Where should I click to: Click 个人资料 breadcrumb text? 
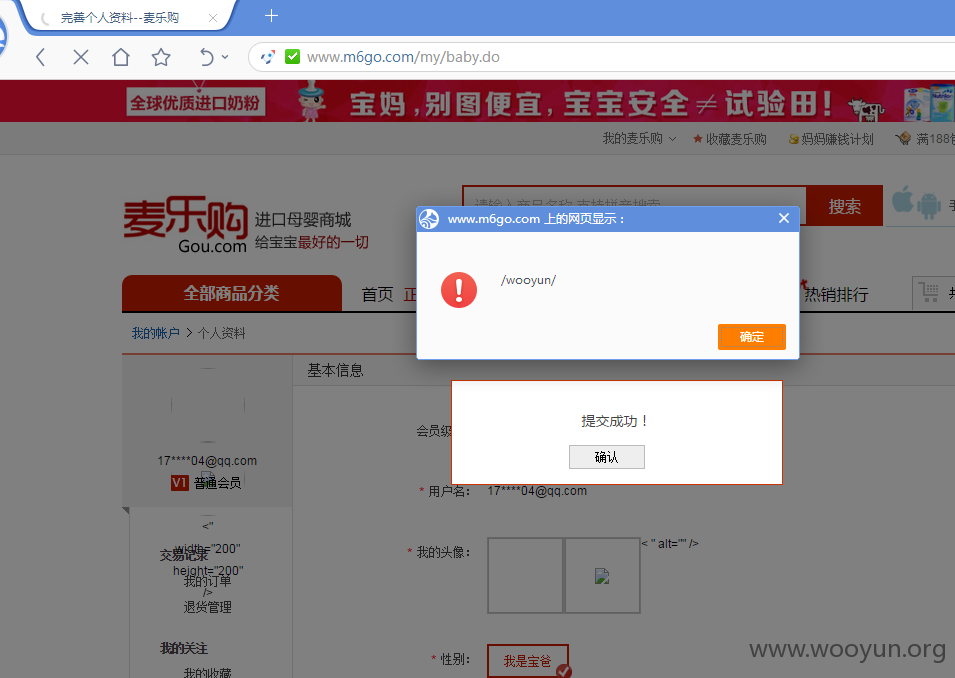tap(221, 333)
